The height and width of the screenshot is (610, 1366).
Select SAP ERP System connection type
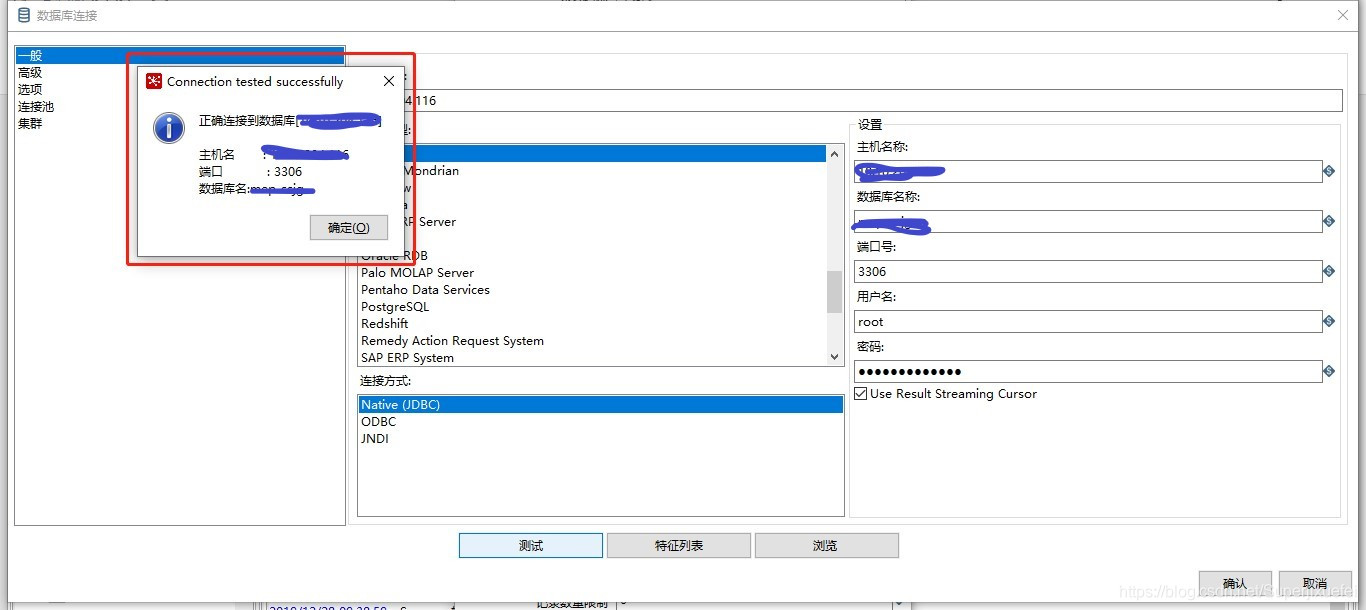[407, 357]
